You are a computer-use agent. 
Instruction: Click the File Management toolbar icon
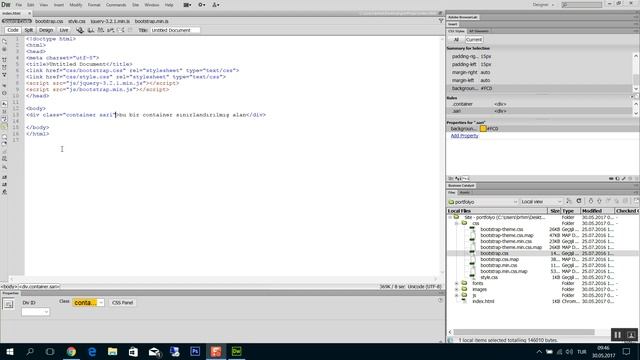91,30
